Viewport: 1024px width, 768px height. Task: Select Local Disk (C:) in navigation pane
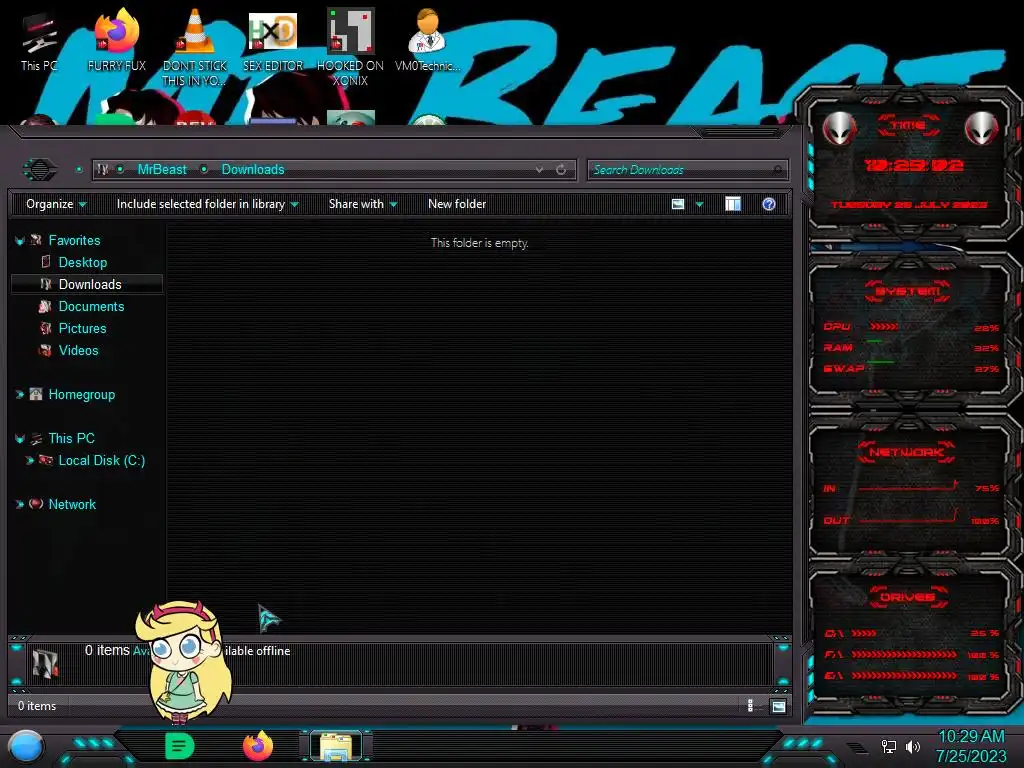point(102,460)
